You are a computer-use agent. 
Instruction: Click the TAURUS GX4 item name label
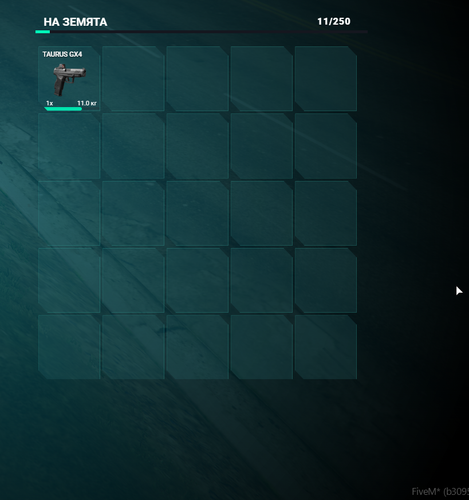tap(62, 54)
